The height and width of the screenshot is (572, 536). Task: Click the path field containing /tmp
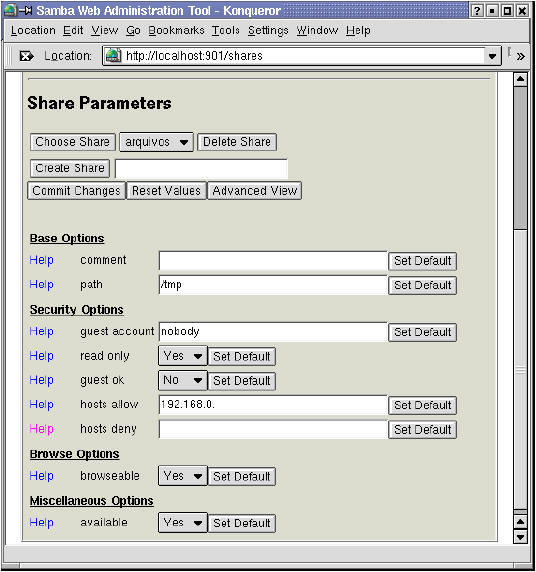coord(273,285)
